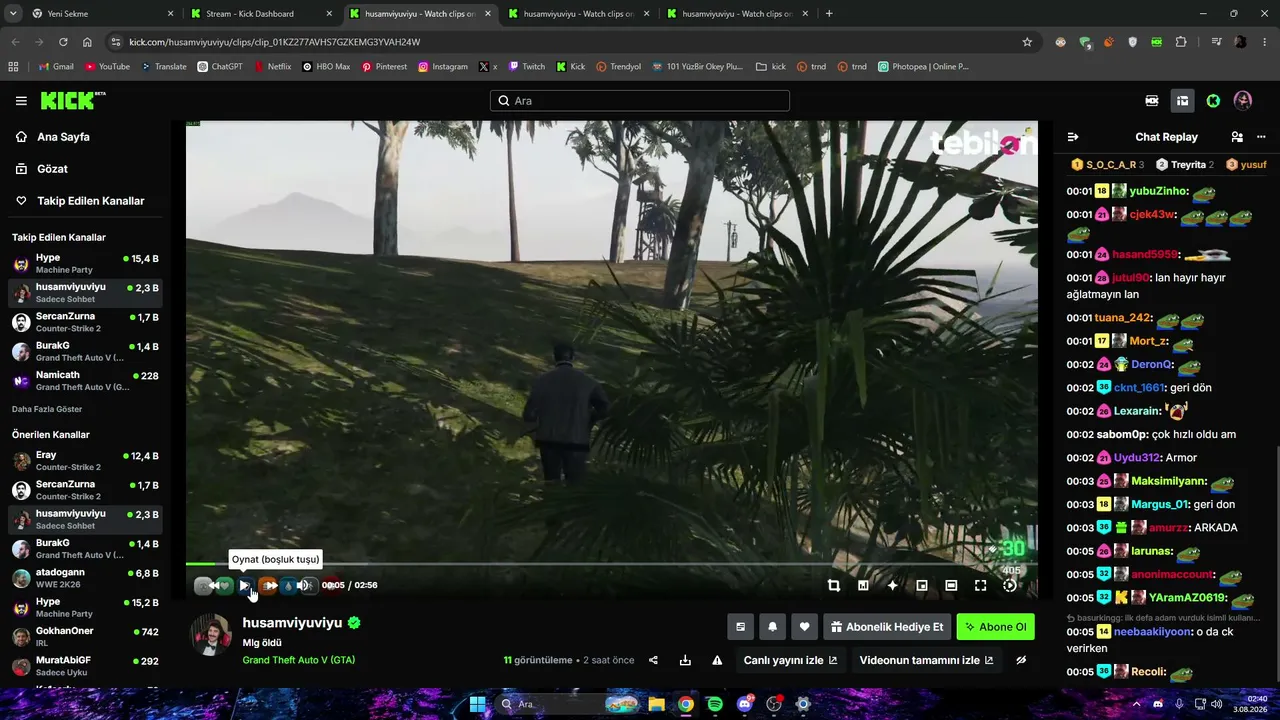The image size is (1280, 720).
Task: Reload the page
Action: click(63, 42)
